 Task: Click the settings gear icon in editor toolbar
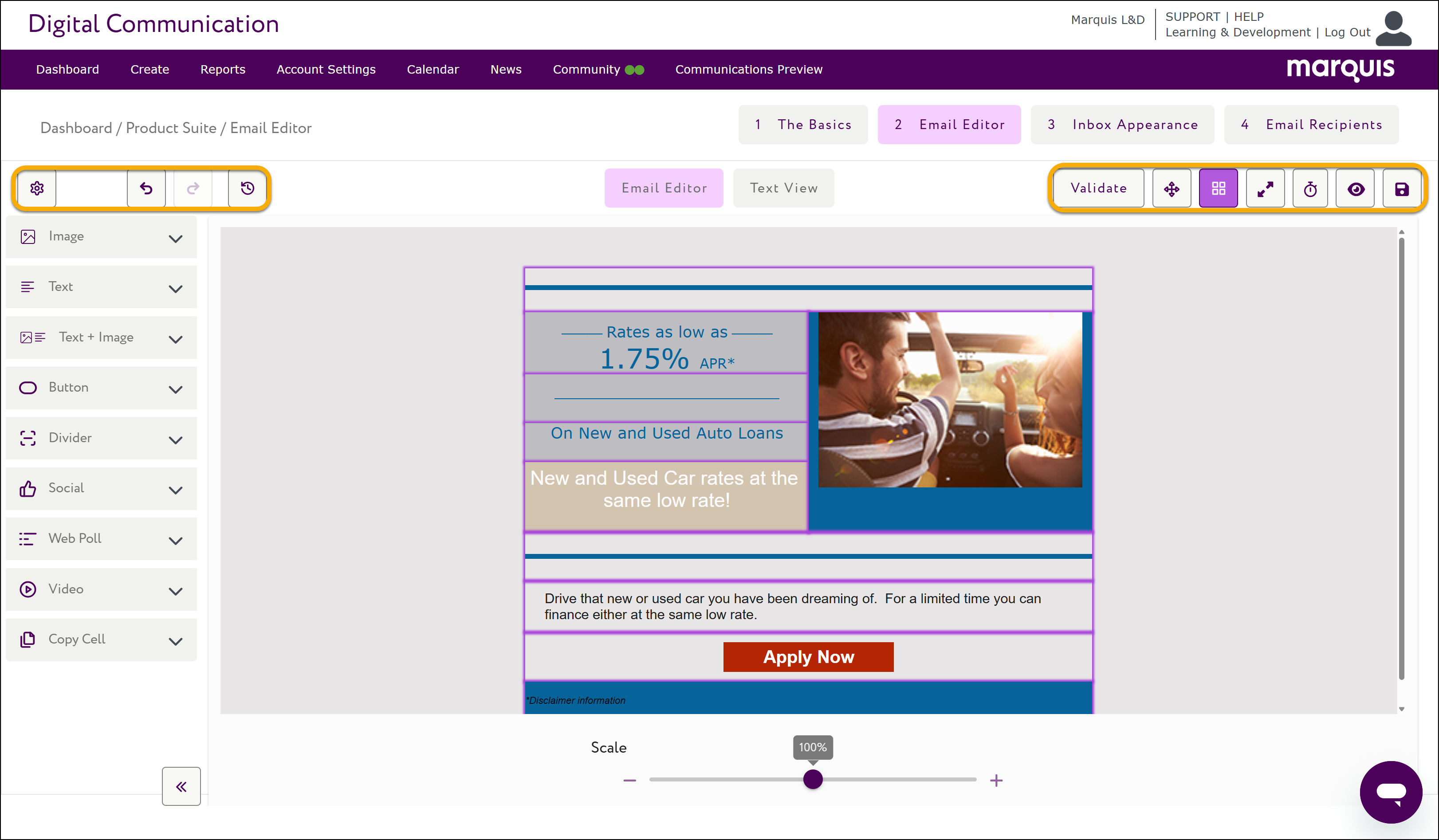tap(37, 188)
